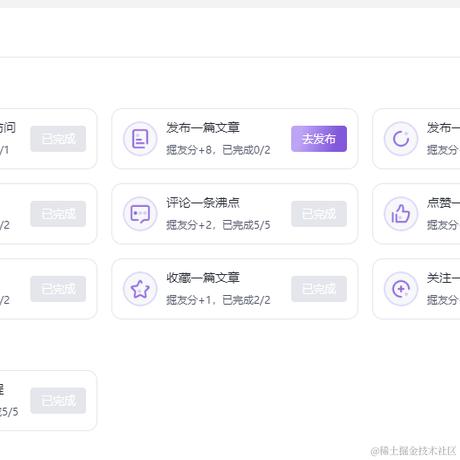The image size is (460, 460).
Task: Select the 收藏一篇文章 task title
Action: click(x=203, y=277)
